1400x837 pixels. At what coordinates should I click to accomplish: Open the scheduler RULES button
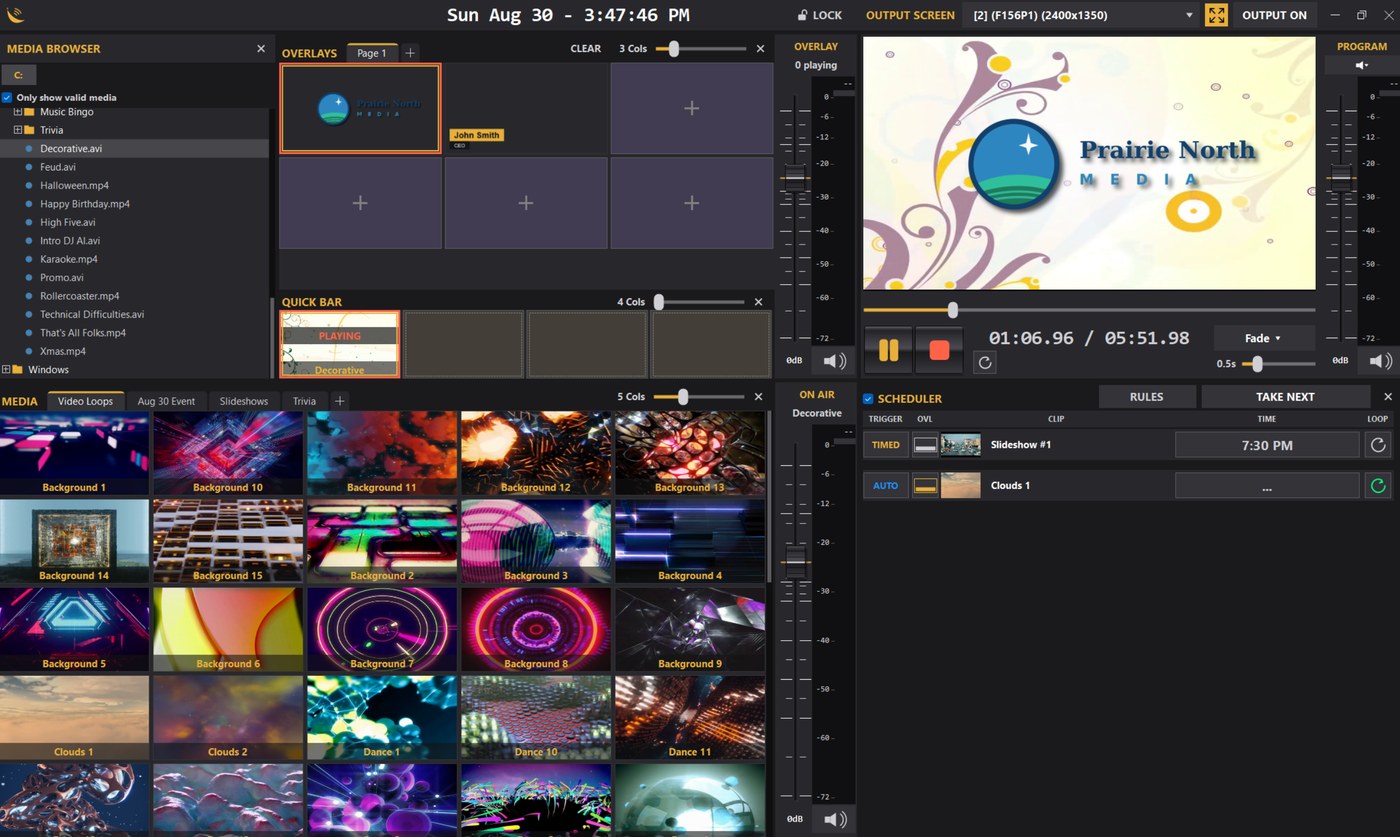tap(1146, 397)
